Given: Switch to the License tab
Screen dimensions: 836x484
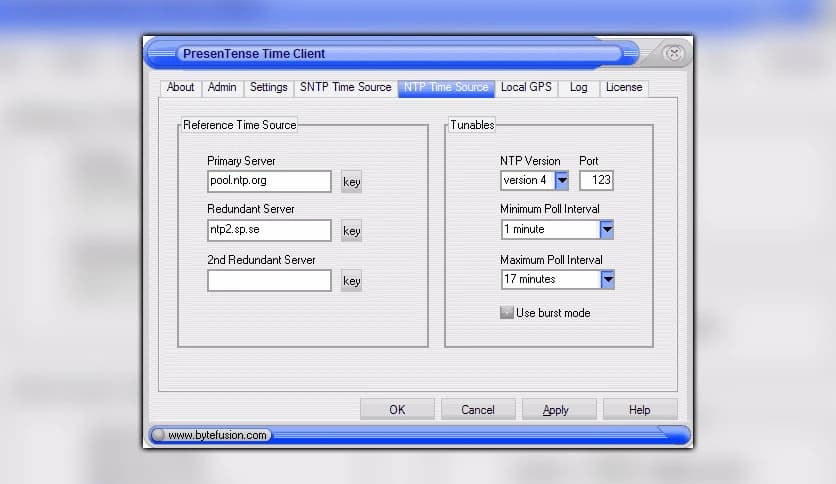Looking at the screenshot, I should [x=624, y=87].
